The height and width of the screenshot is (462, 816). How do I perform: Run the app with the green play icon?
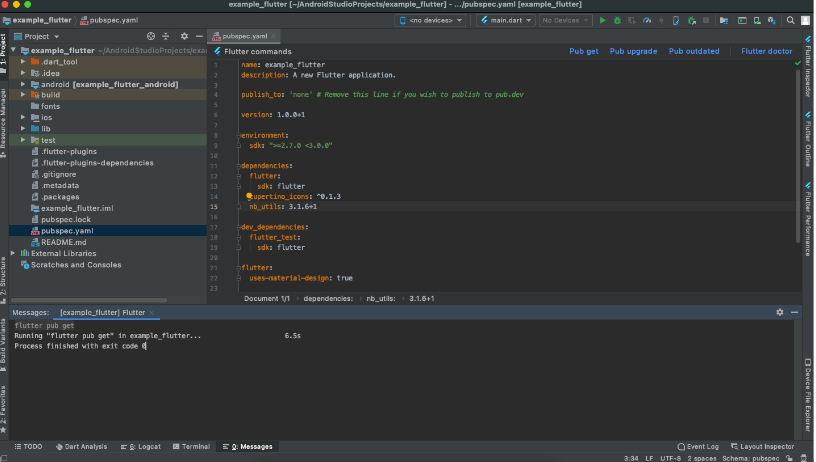(603, 20)
